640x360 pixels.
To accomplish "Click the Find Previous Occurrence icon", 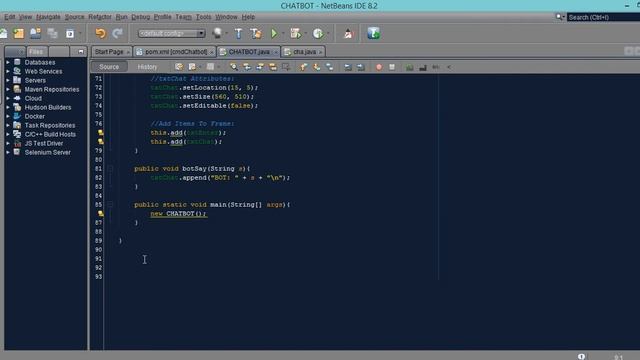I will click(x=247, y=67).
